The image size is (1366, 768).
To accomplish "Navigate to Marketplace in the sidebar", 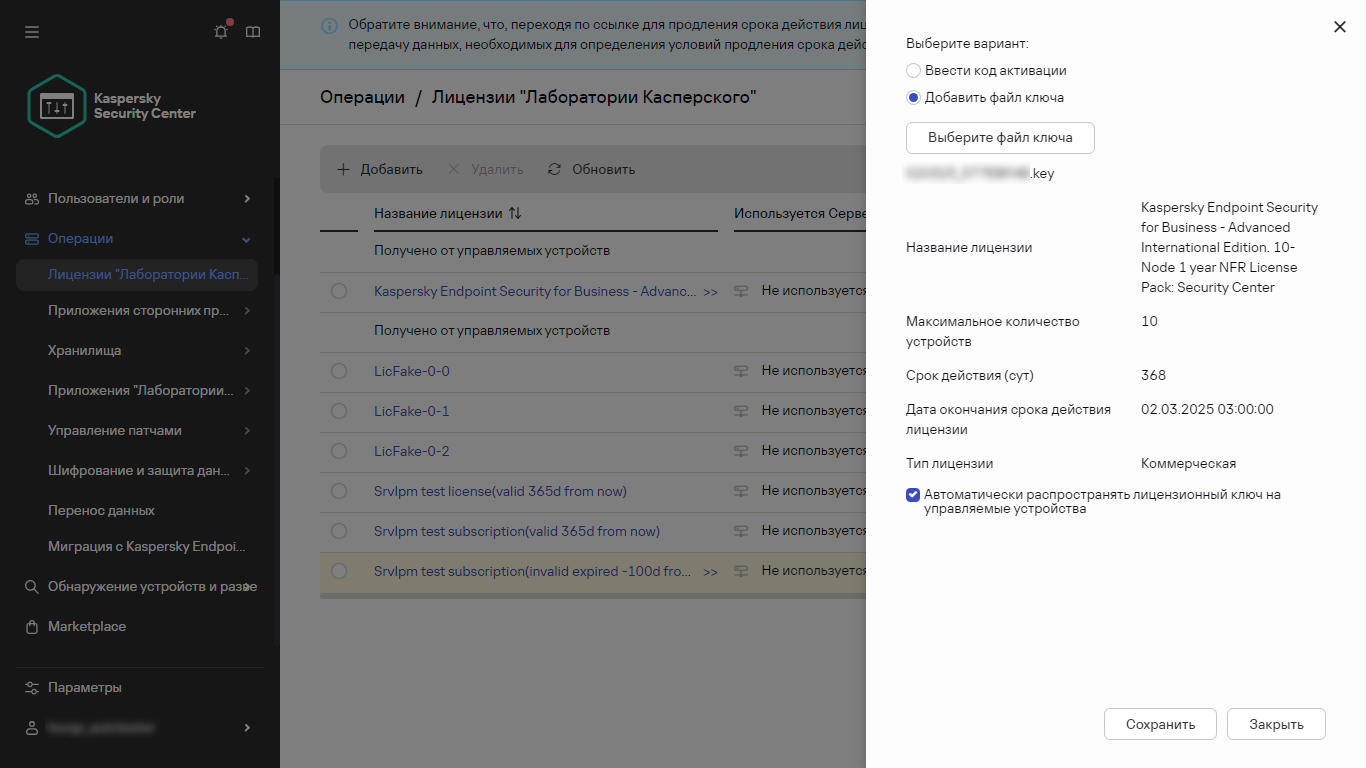I will 86,626.
